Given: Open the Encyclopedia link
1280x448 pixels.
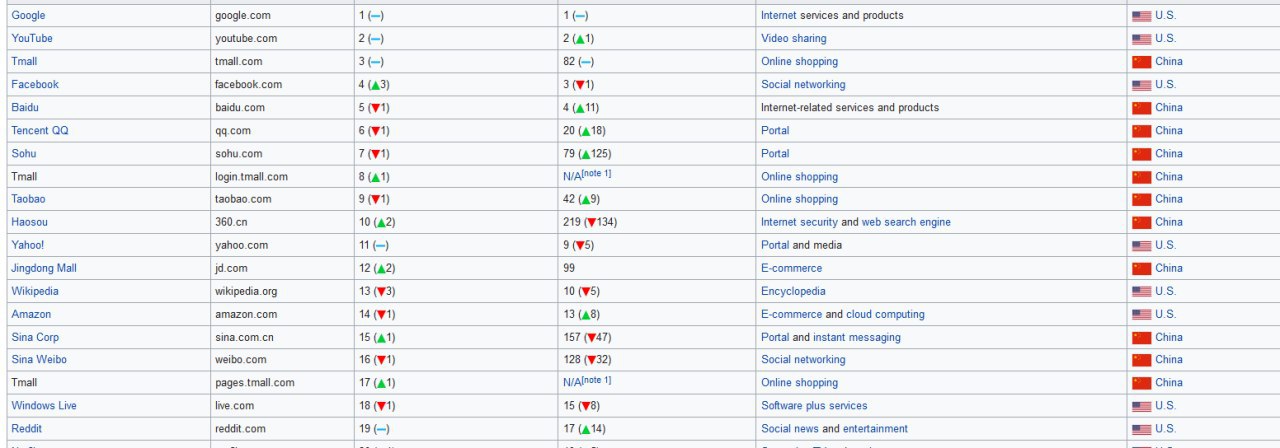Looking at the screenshot, I should [x=794, y=292].
